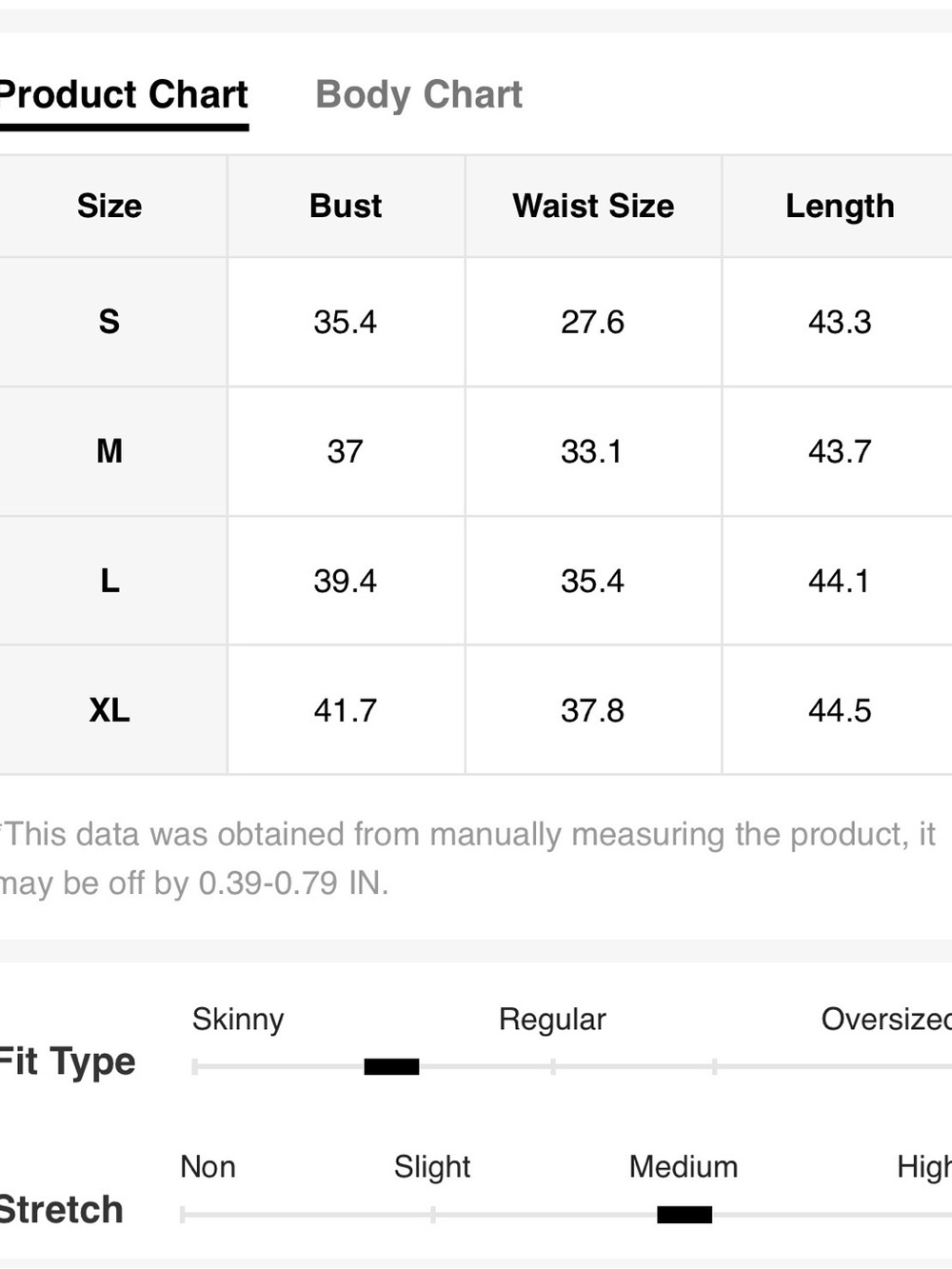Click the Regular label on Fit Type
The height and width of the screenshot is (1269, 952).
(552, 1020)
